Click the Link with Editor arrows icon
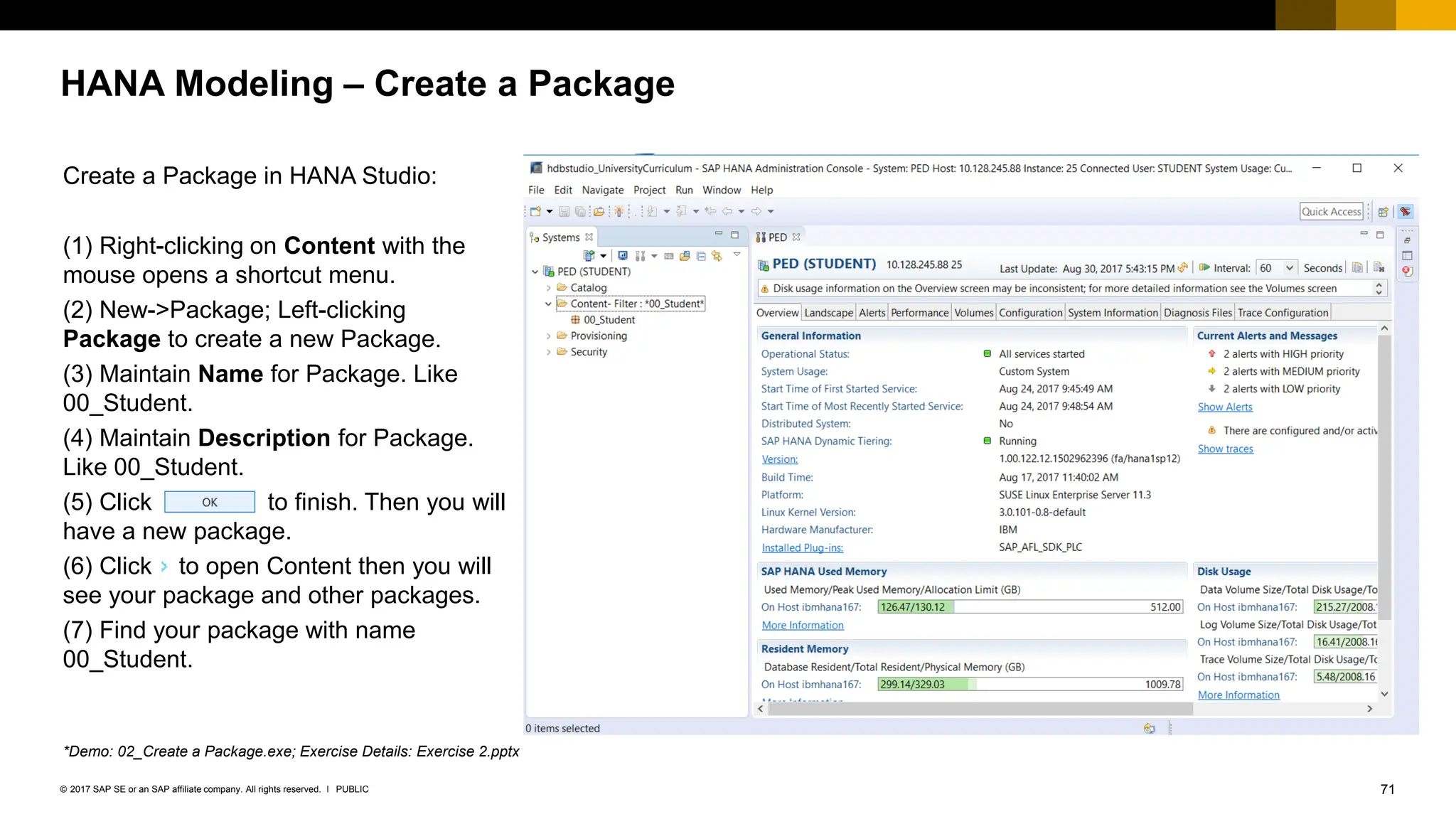 click(x=717, y=256)
